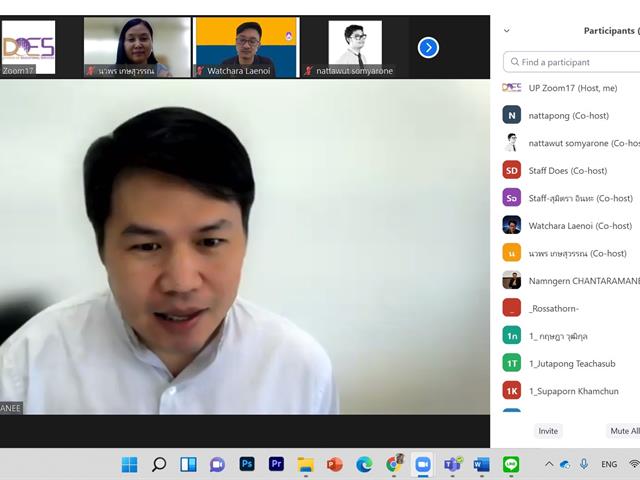
Task: Select the Zoom17 DOES logo video thumbnail
Action: [x=28, y=47]
